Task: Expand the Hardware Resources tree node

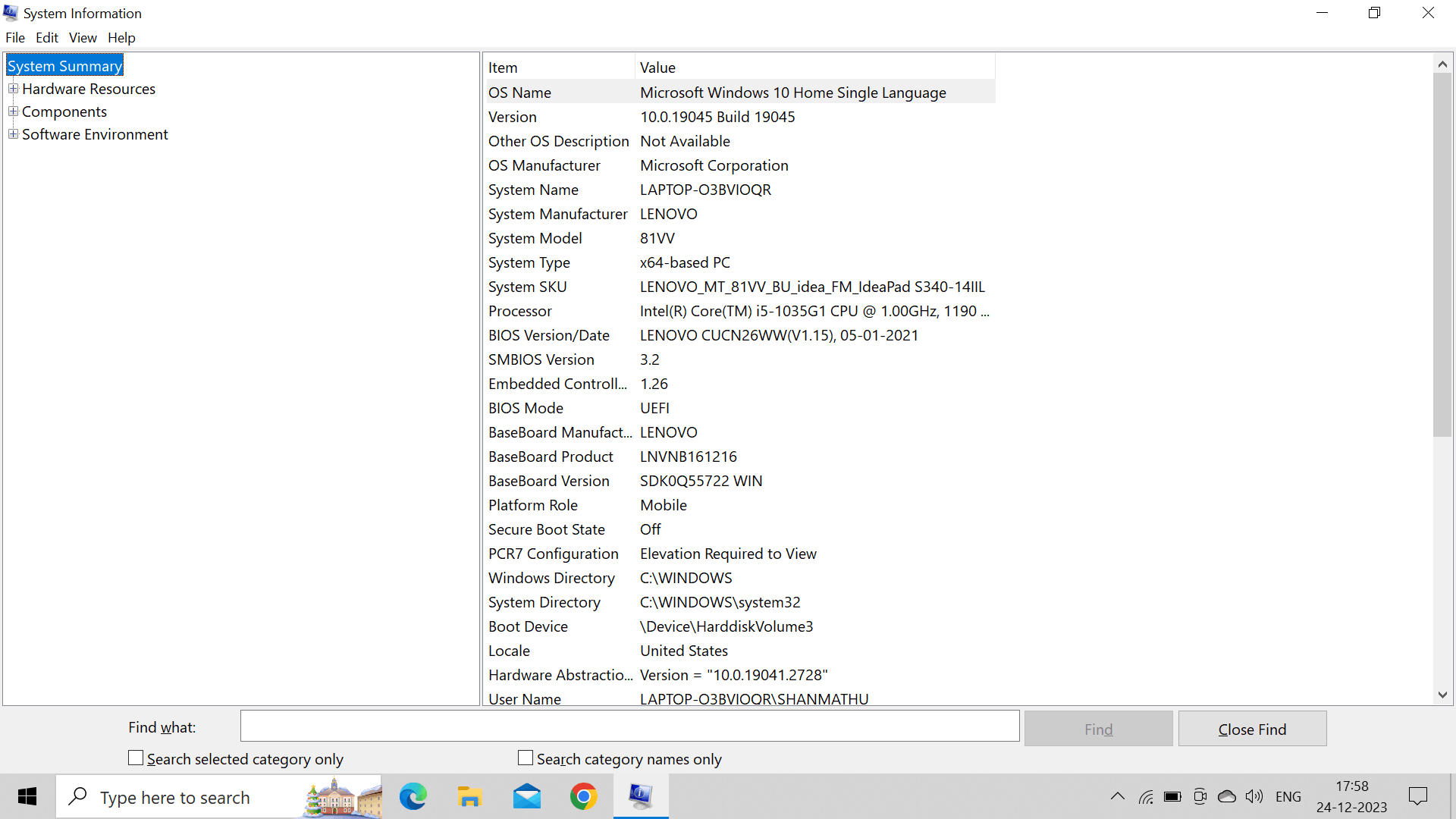Action: [x=13, y=89]
